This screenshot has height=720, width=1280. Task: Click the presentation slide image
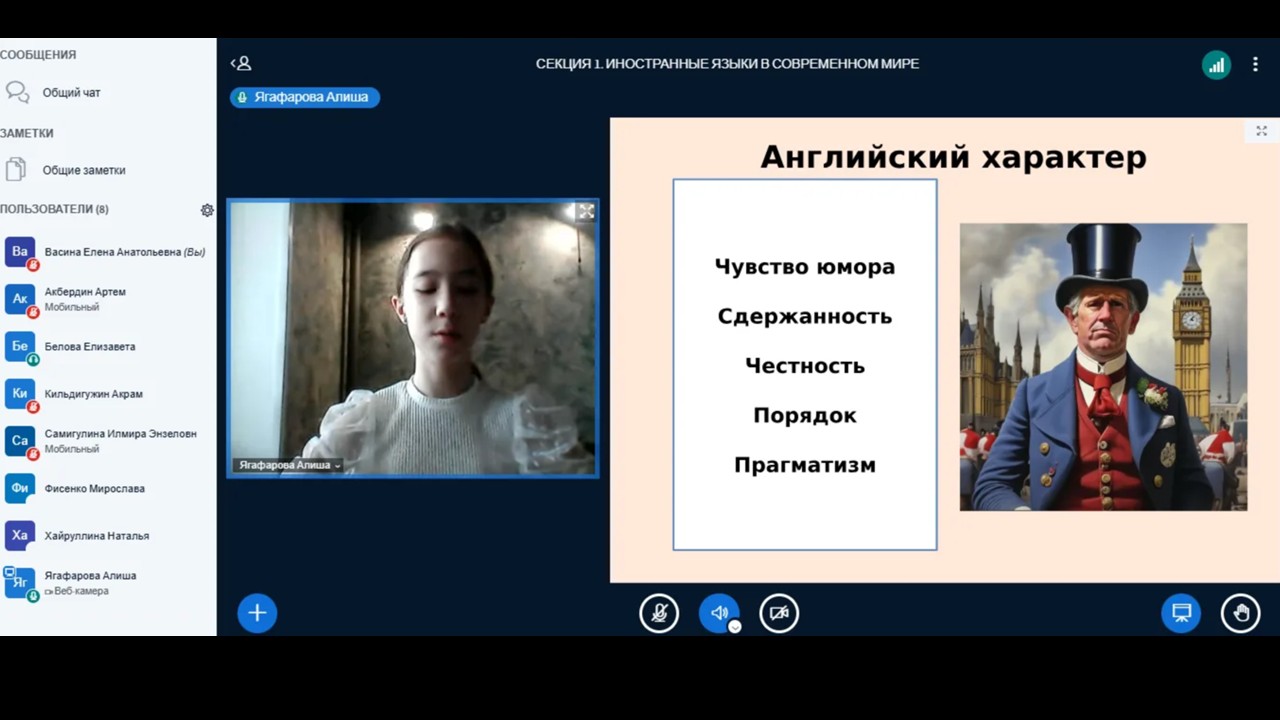[x=1103, y=367]
